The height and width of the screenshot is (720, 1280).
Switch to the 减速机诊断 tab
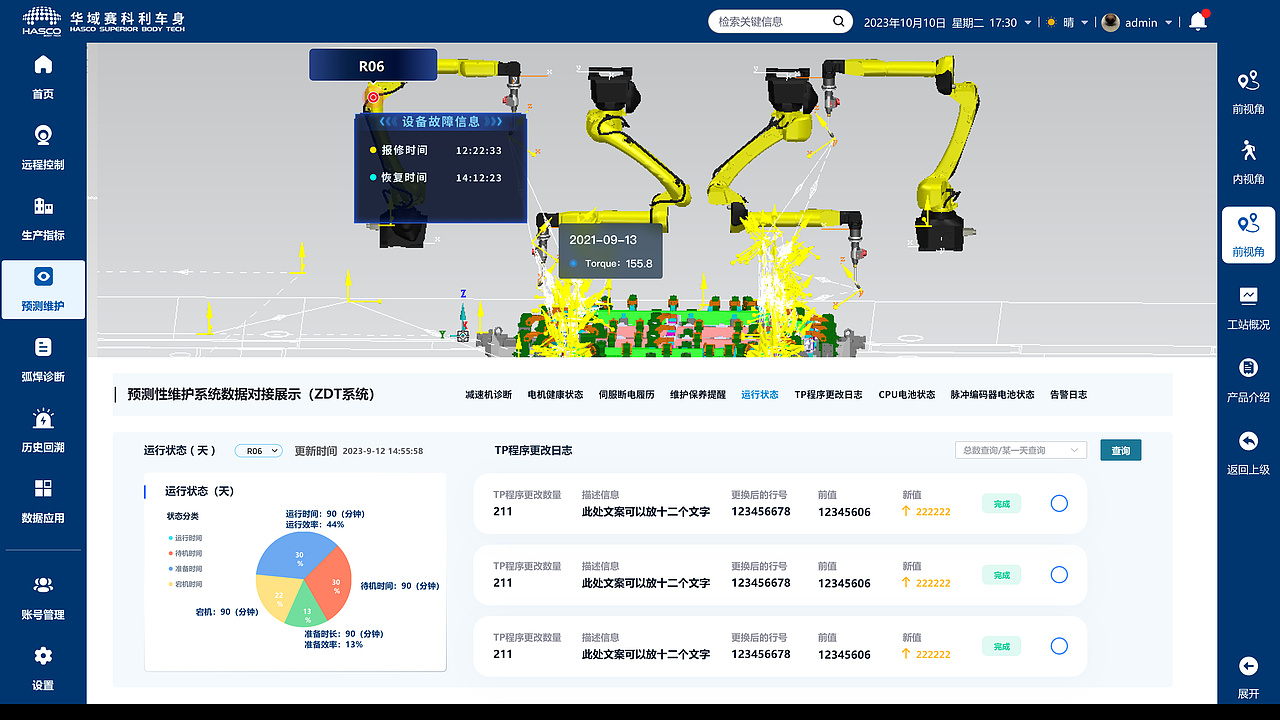[488, 395]
